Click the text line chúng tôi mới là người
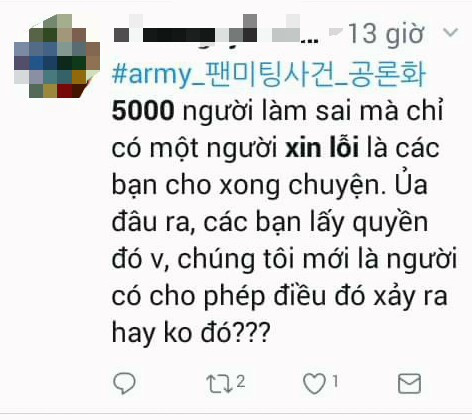 pyautogui.click(x=317, y=260)
